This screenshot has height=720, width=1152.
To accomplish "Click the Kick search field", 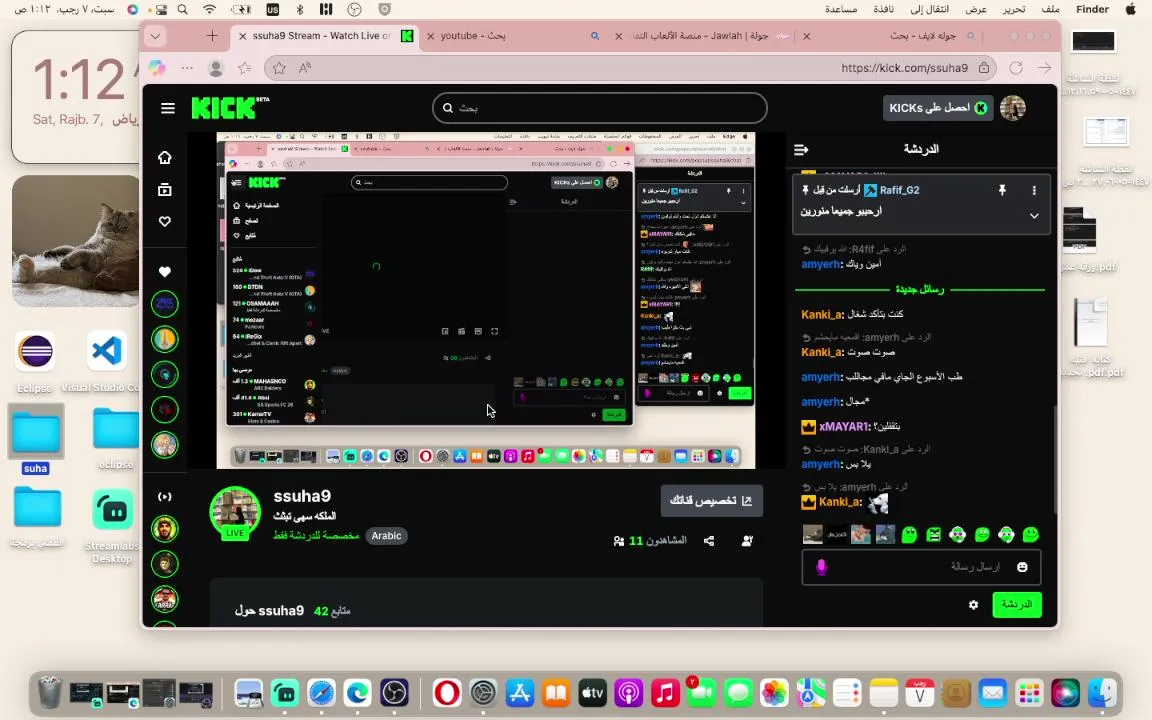I will [600, 108].
